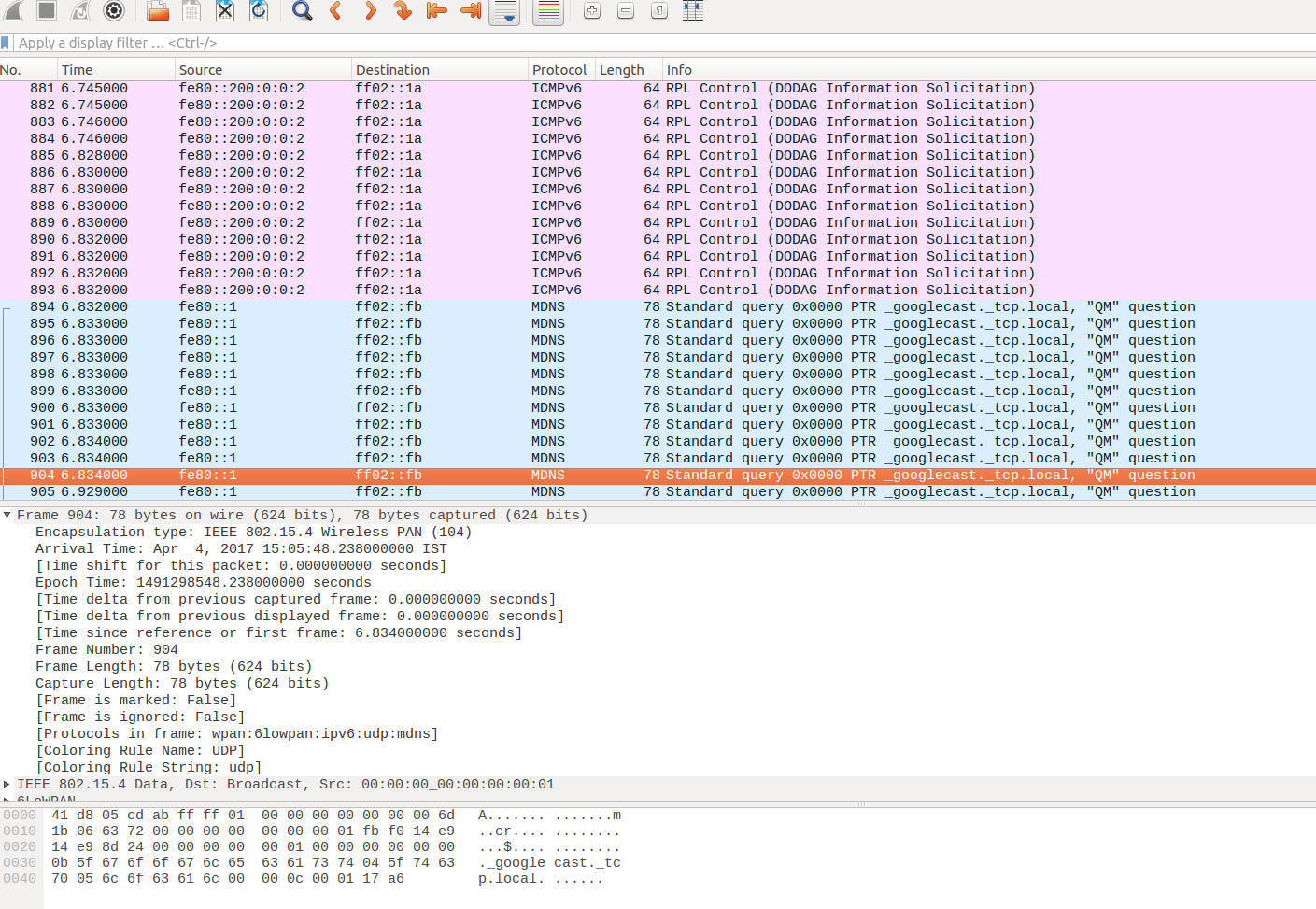Close this capture file
The height and width of the screenshot is (909, 1316).
[x=225, y=9]
